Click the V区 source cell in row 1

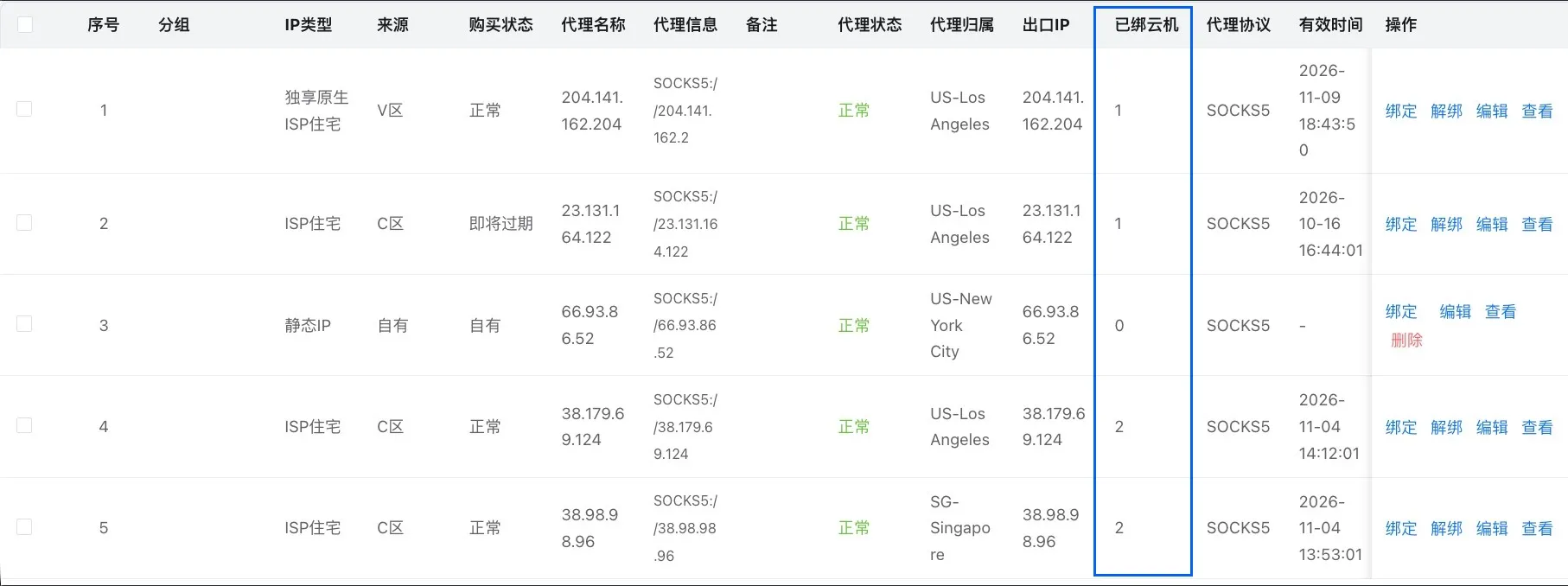pos(390,111)
